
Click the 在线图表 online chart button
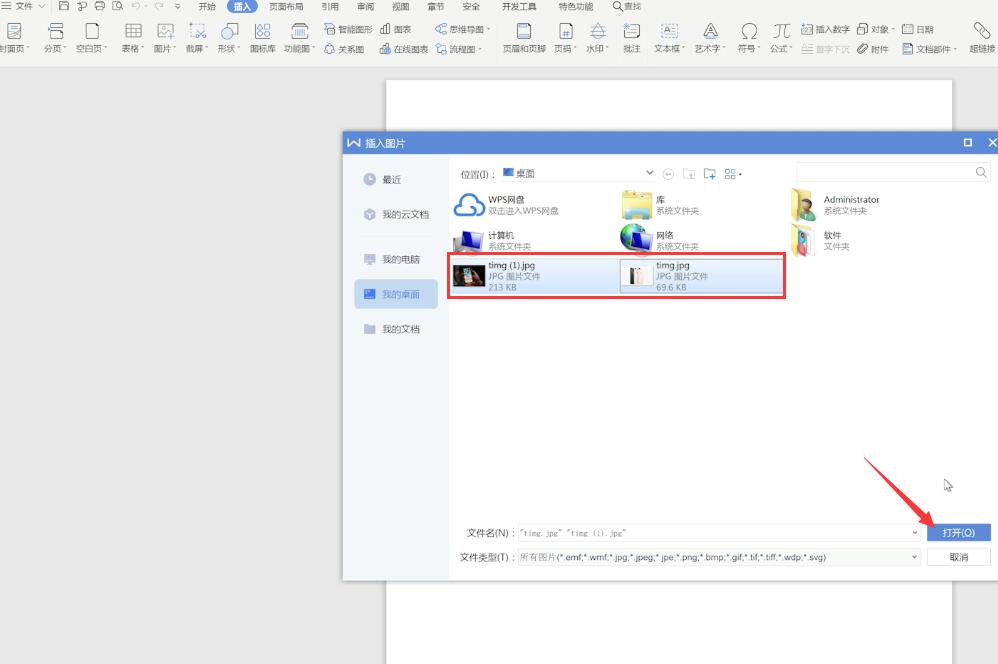[404, 48]
